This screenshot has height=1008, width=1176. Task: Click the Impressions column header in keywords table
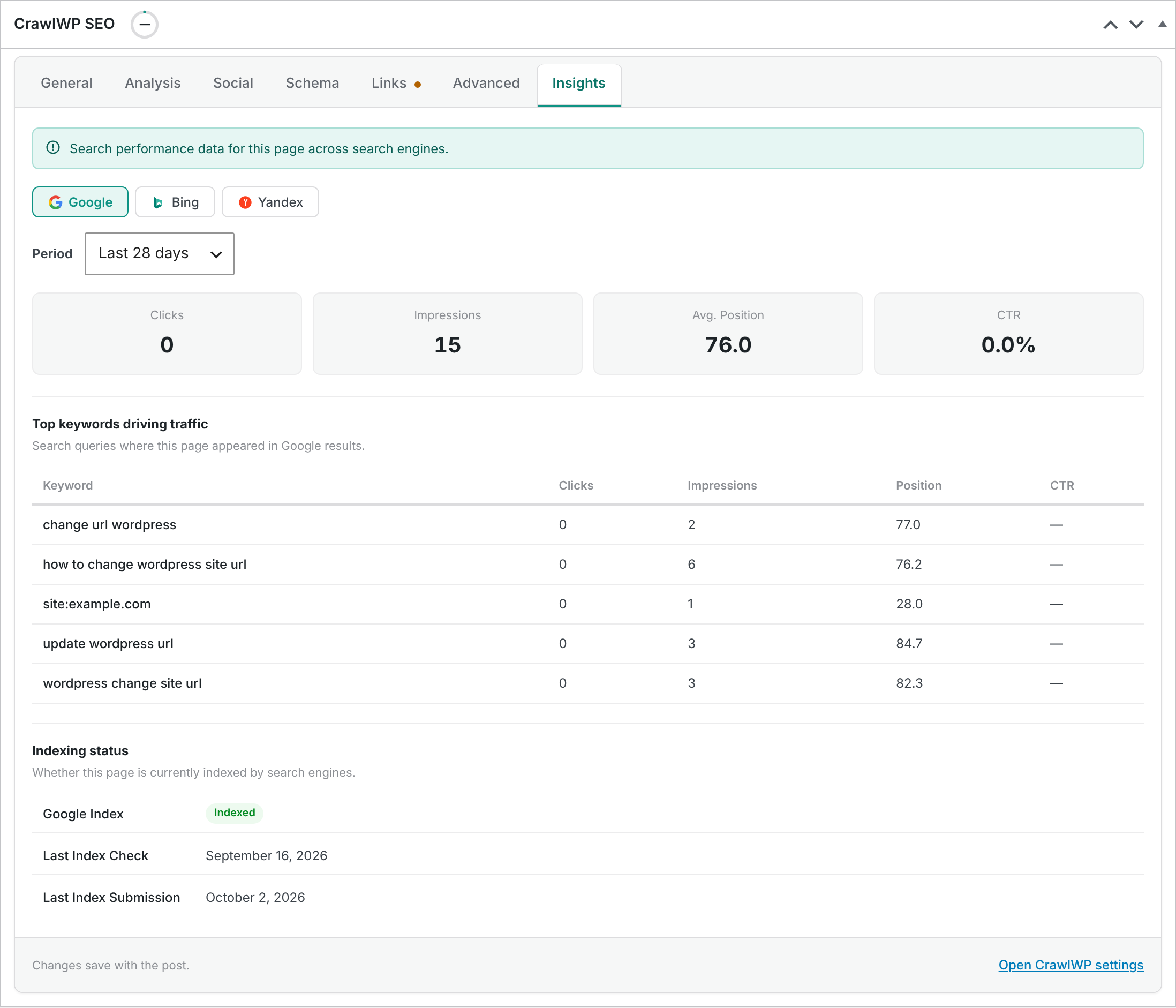point(722,485)
